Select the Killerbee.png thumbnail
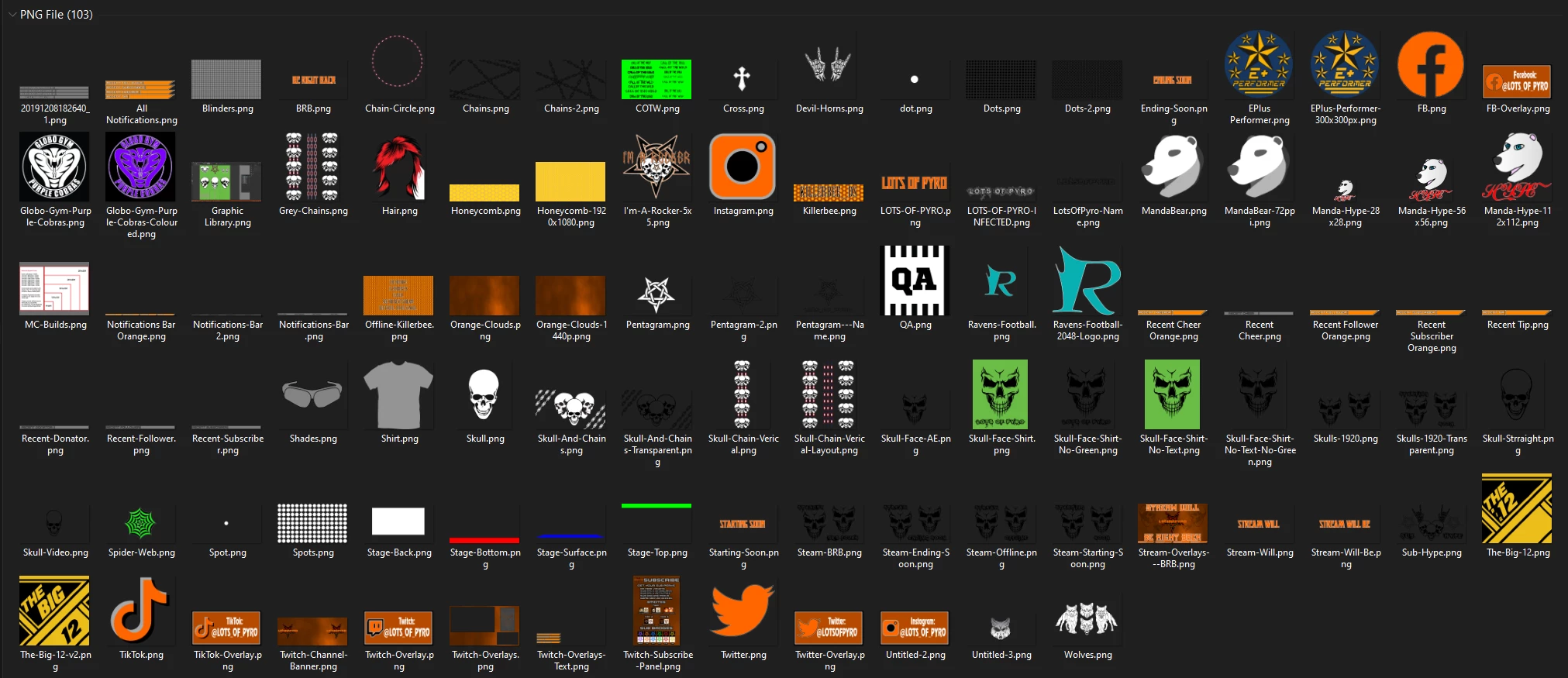 [829, 192]
